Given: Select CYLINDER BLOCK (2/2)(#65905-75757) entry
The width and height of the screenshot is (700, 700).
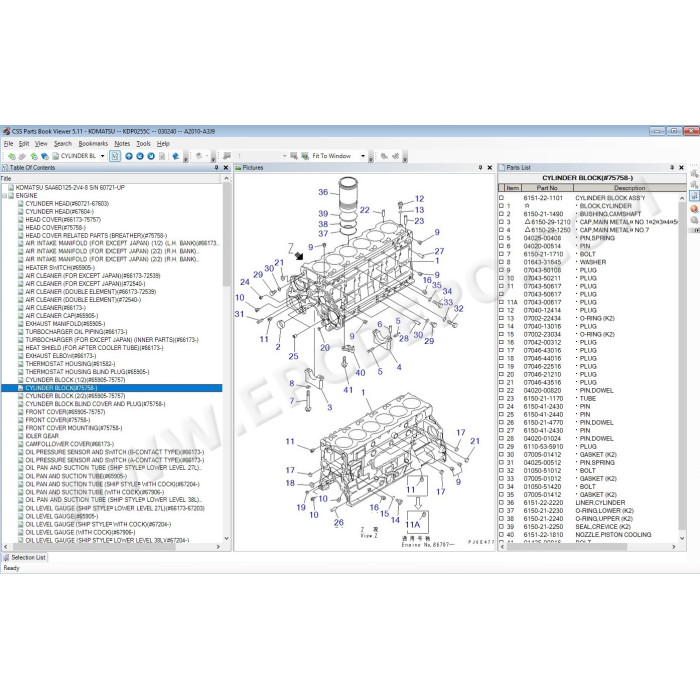Looking at the screenshot, I should 75,396.
